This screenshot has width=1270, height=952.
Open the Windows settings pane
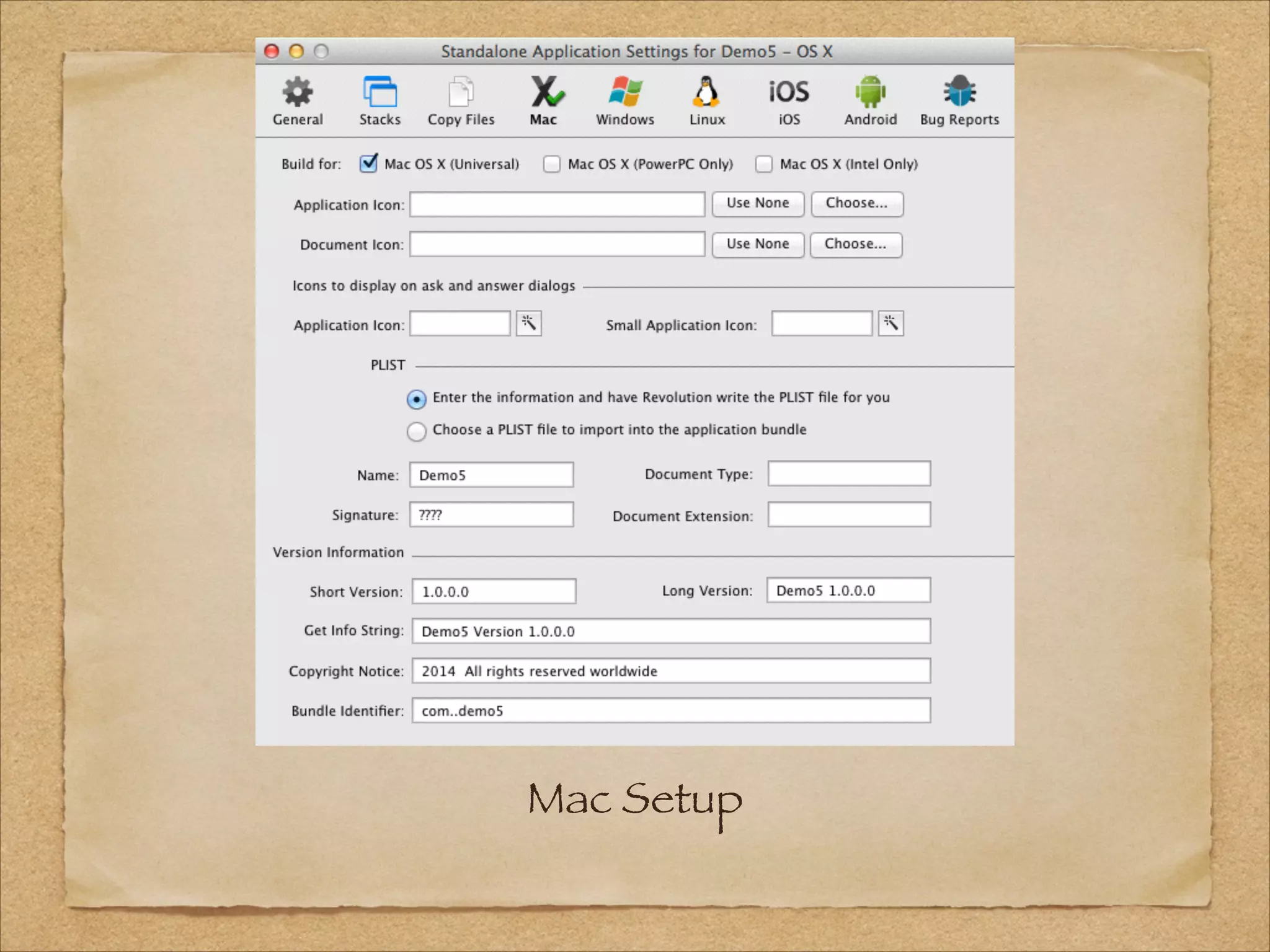click(625, 101)
